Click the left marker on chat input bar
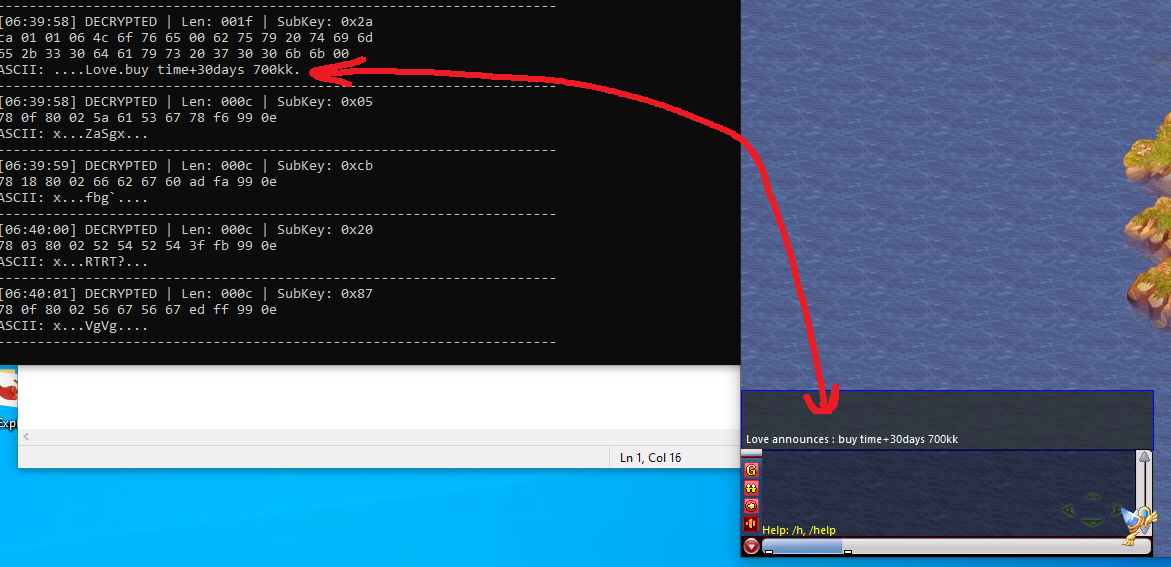The height and width of the screenshot is (567, 1171). 768,552
